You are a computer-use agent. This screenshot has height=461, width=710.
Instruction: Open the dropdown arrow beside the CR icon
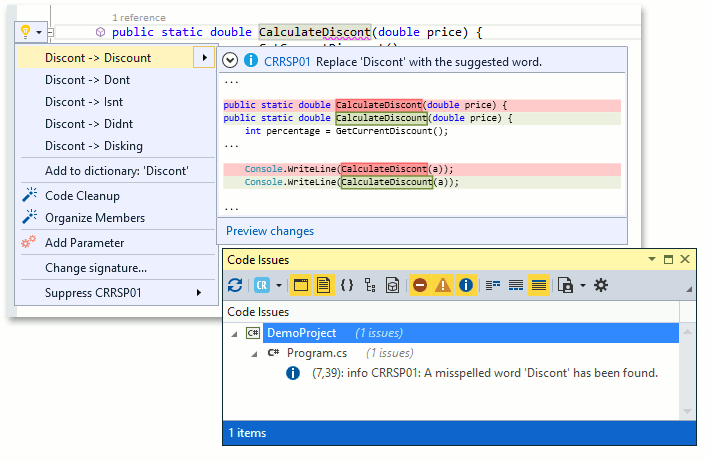(279, 285)
